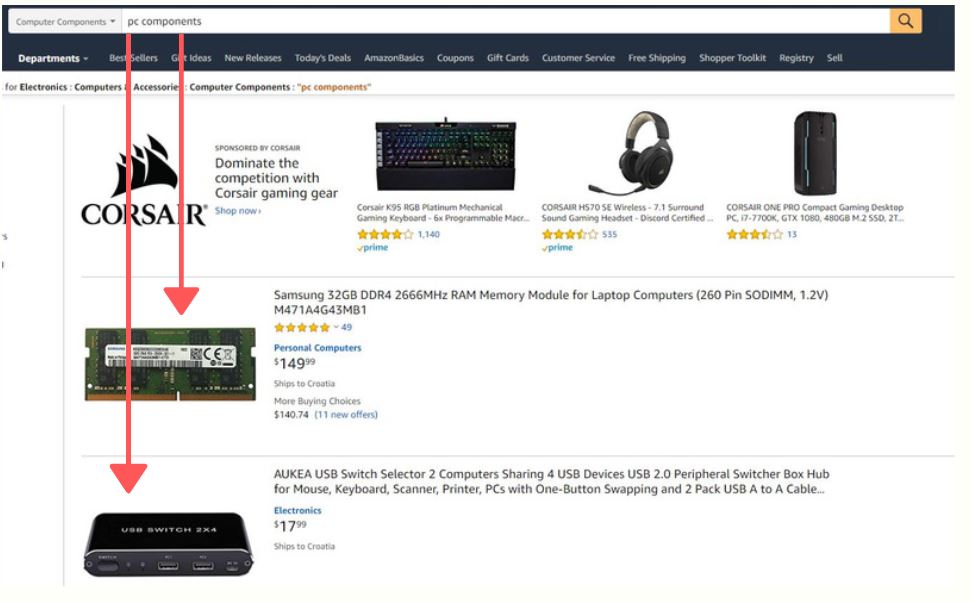Viewport: 971px width, 602px height.
Task: Expand the Samsung RAM rating dropdown arrow
Action: coord(336,327)
